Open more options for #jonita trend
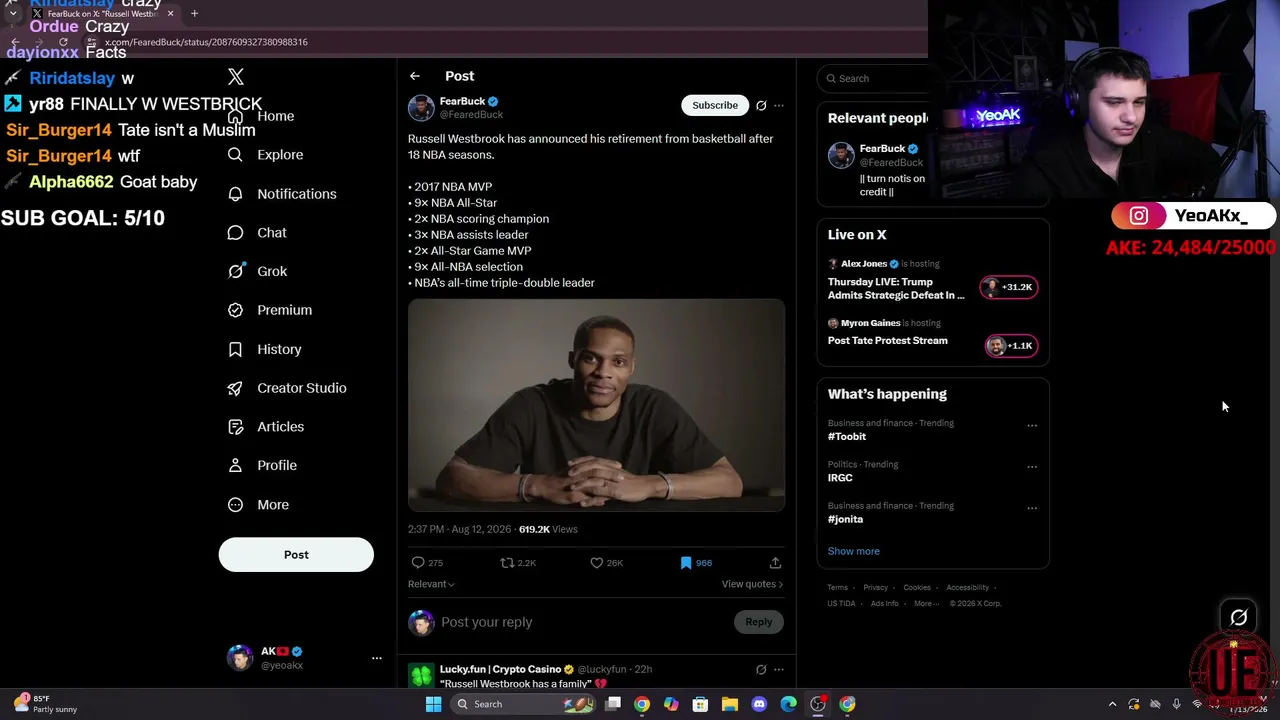Image resolution: width=1280 pixels, height=720 pixels. point(1032,508)
